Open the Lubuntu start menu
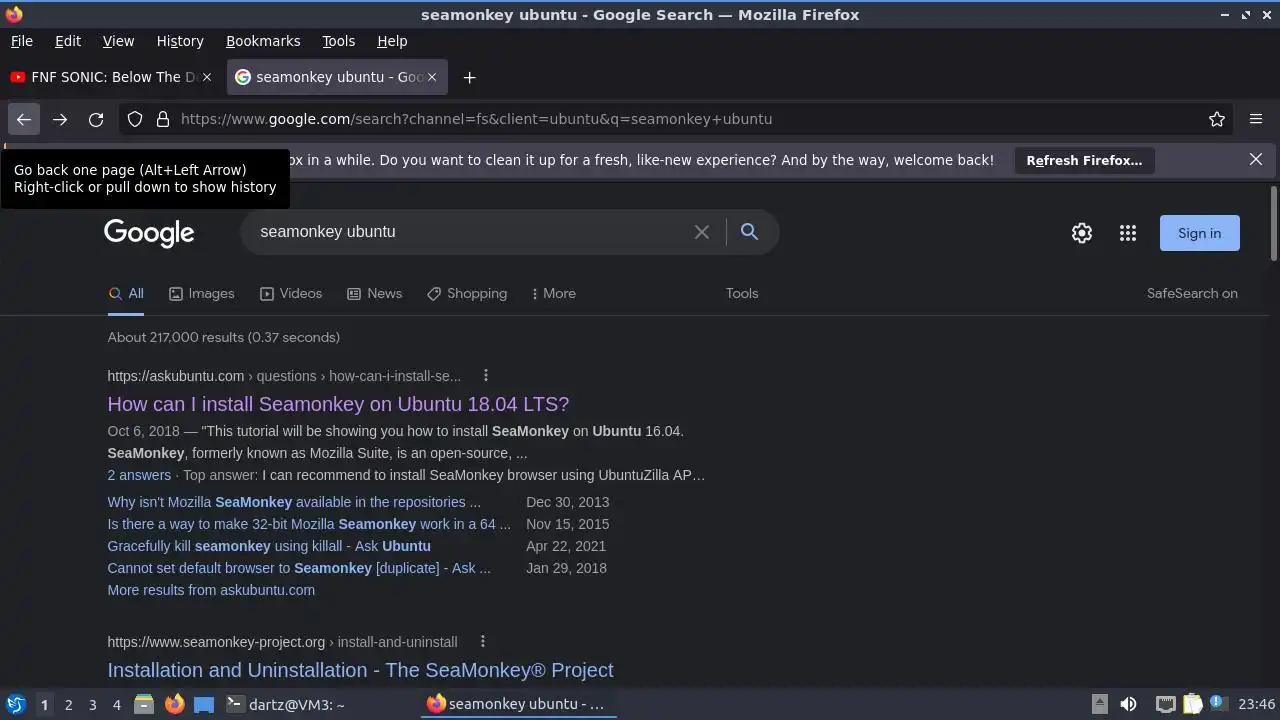 coord(15,704)
